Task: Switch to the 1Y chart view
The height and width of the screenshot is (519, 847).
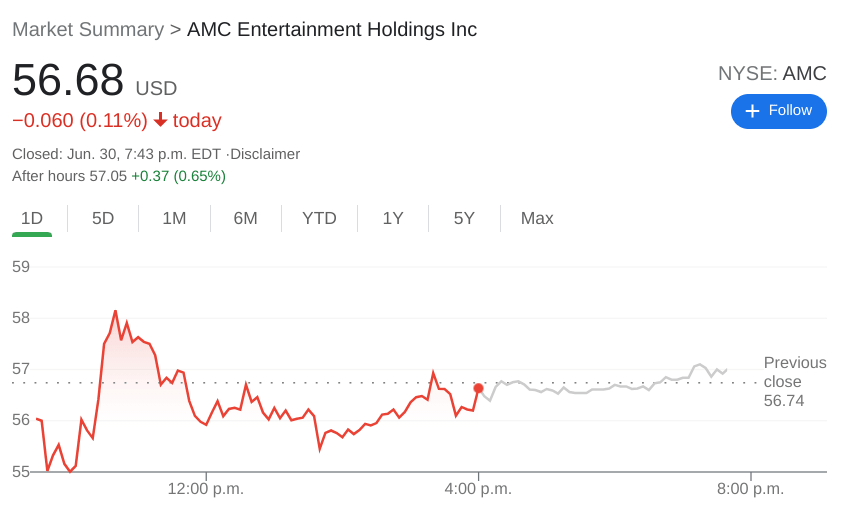Action: pyautogui.click(x=393, y=218)
